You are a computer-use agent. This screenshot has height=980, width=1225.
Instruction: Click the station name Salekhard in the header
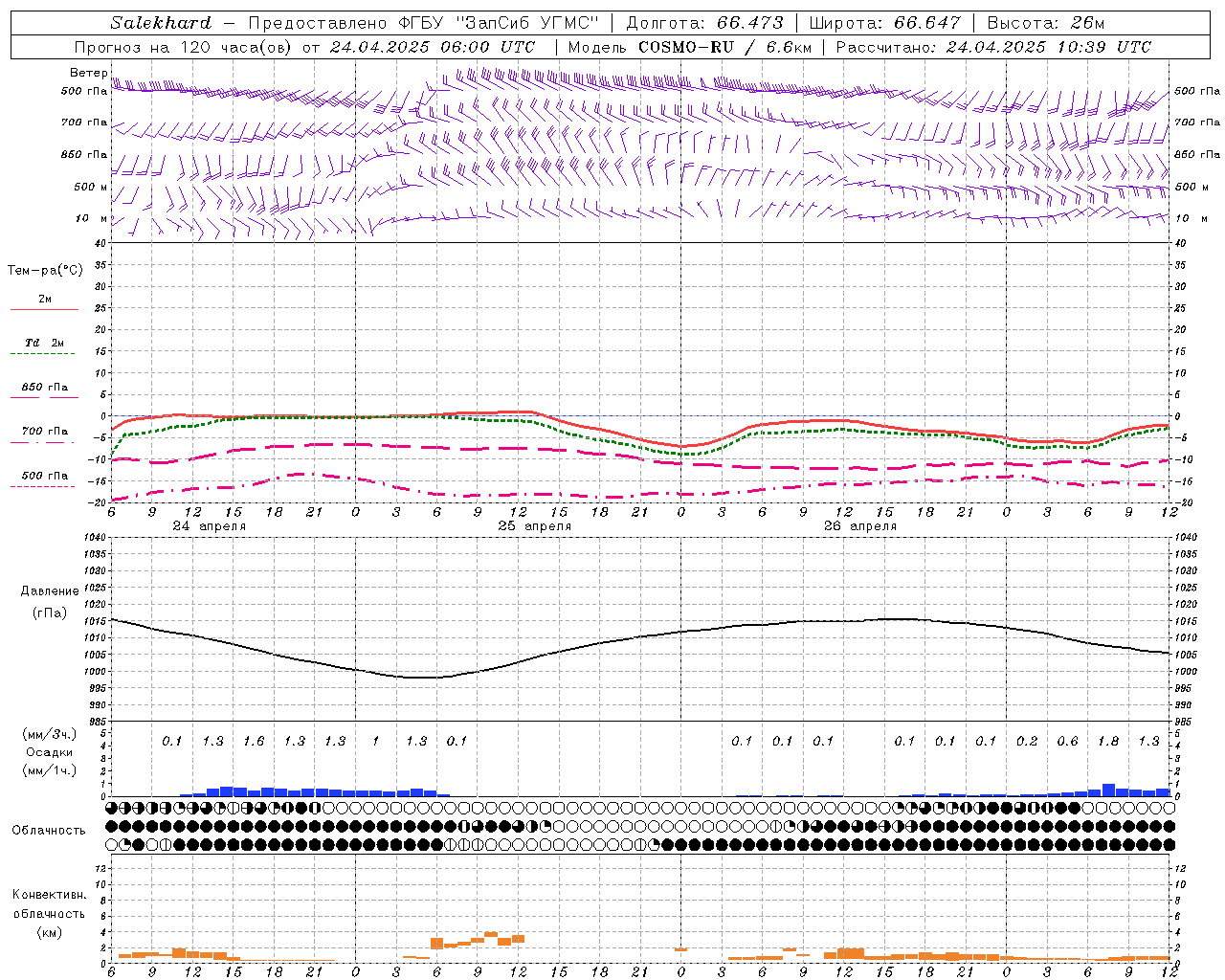point(161,23)
